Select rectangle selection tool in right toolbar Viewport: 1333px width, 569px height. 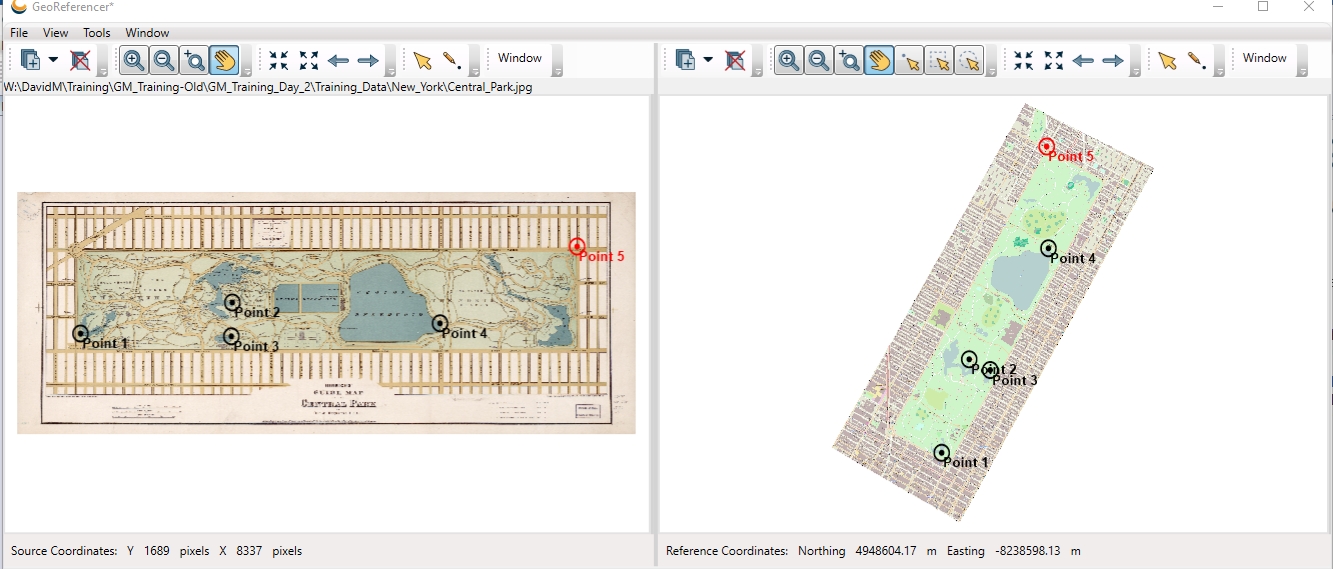pyautogui.click(x=938, y=61)
